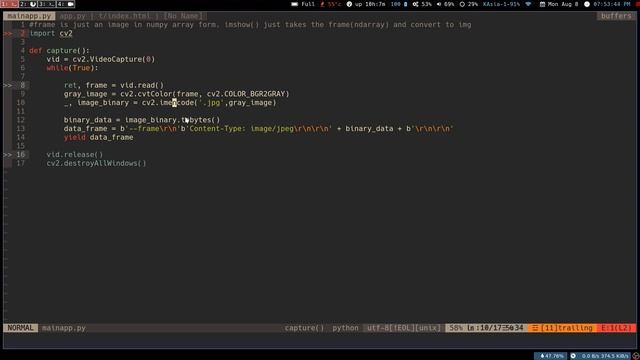The height and width of the screenshot is (360, 640).
Task: Click the uptime clock icon
Action: 349,4
